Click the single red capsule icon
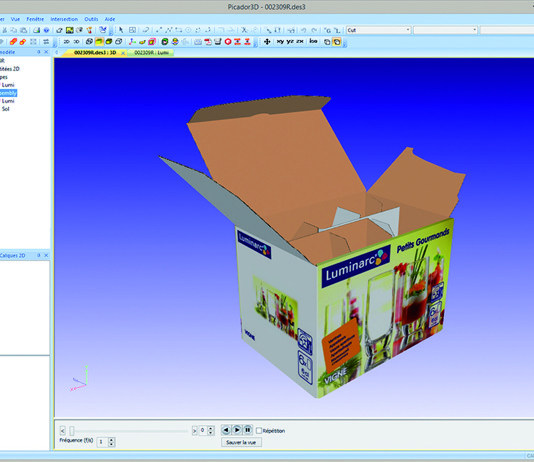 click(23, 42)
